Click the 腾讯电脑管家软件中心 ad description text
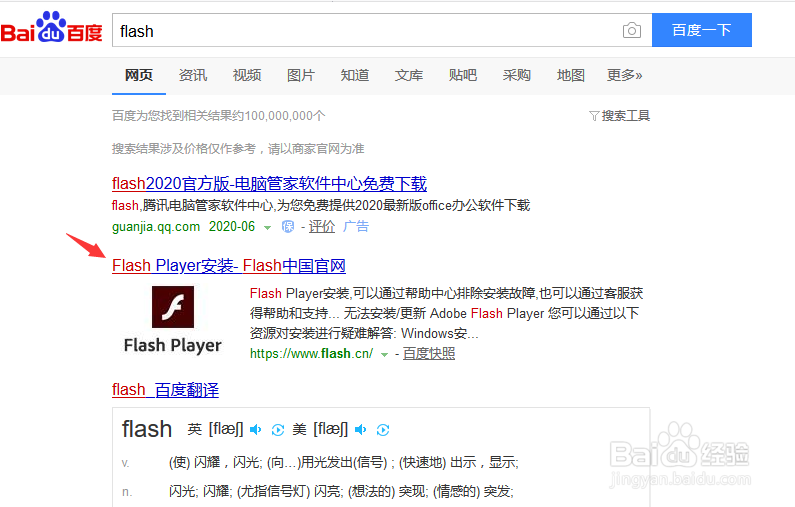The image size is (795, 507). tap(321, 205)
